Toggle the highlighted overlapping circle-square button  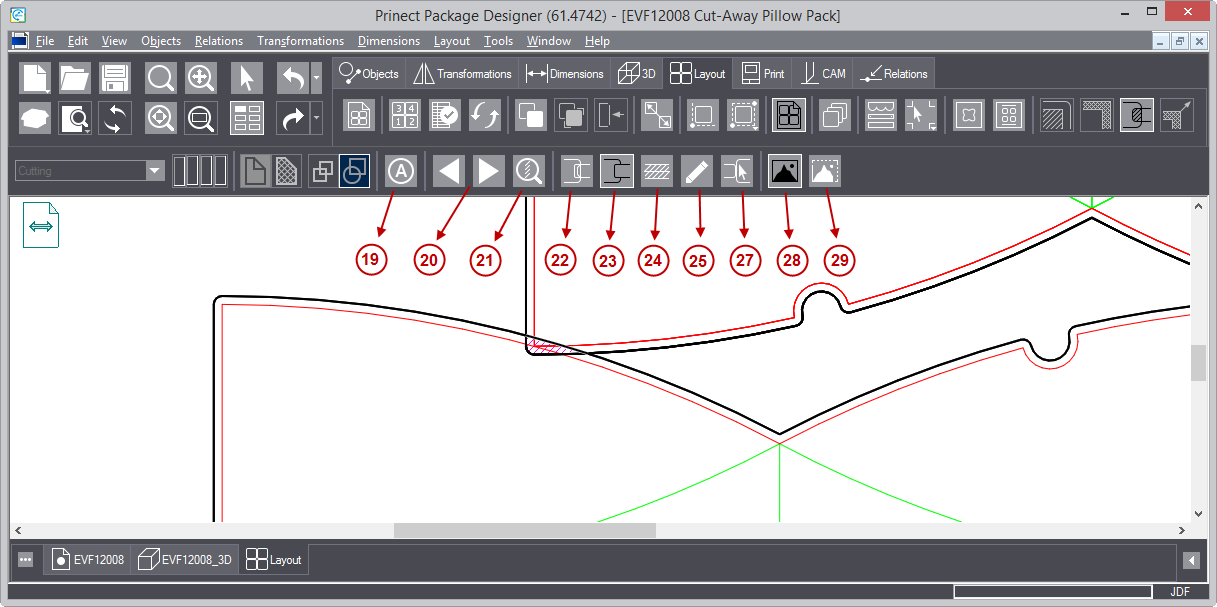coord(355,171)
